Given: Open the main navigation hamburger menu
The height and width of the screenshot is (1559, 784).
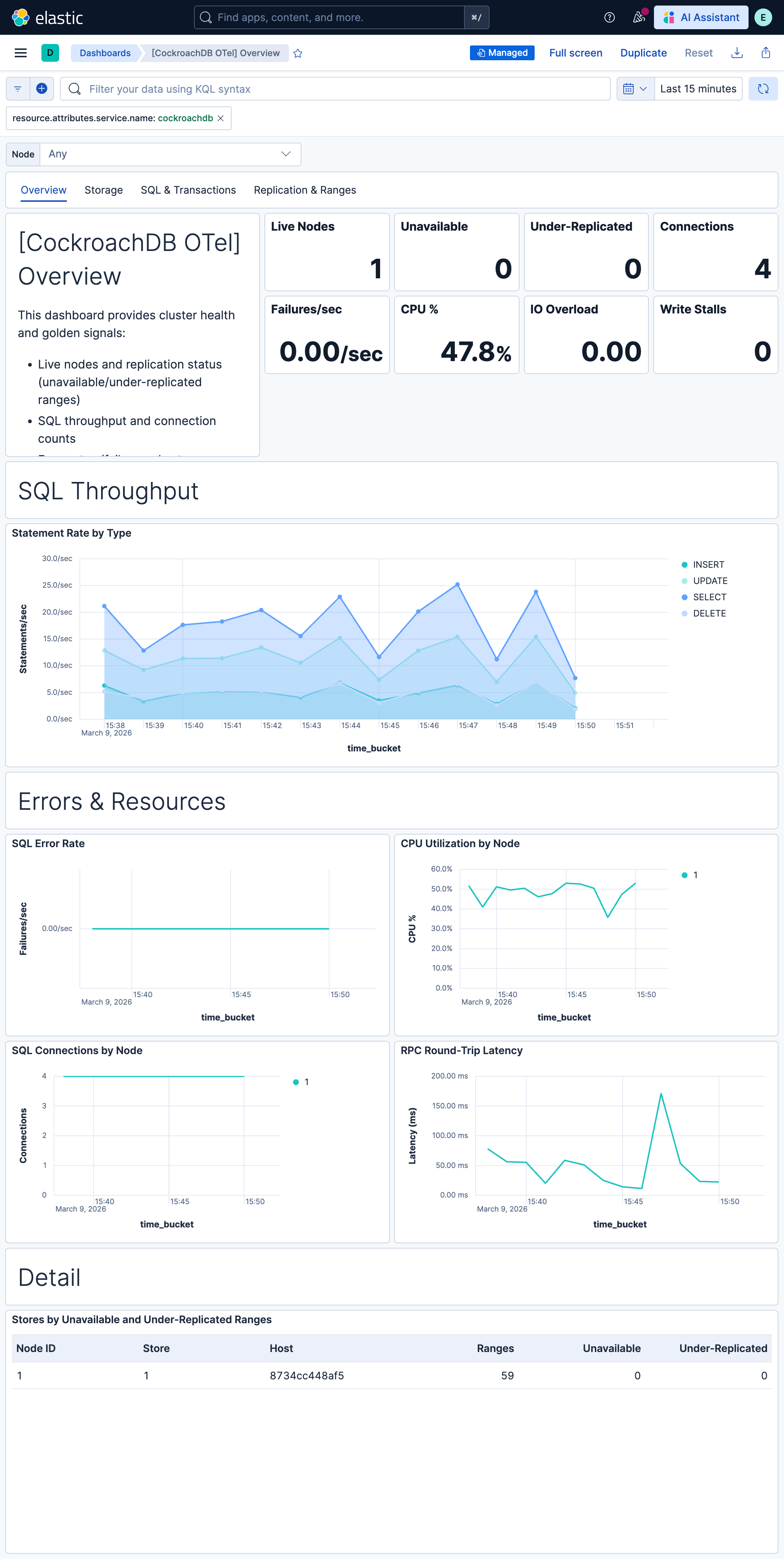Looking at the screenshot, I should coord(20,52).
